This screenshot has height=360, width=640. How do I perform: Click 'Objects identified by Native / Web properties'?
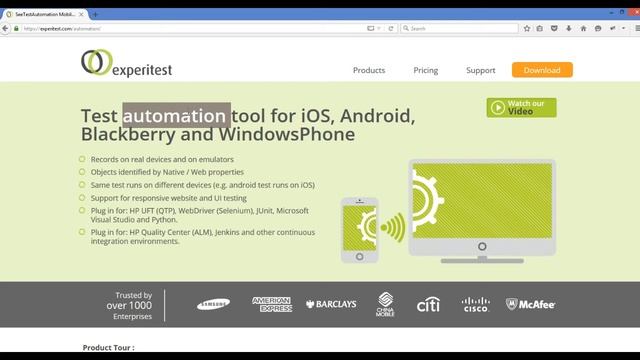(x=167, y=172)
